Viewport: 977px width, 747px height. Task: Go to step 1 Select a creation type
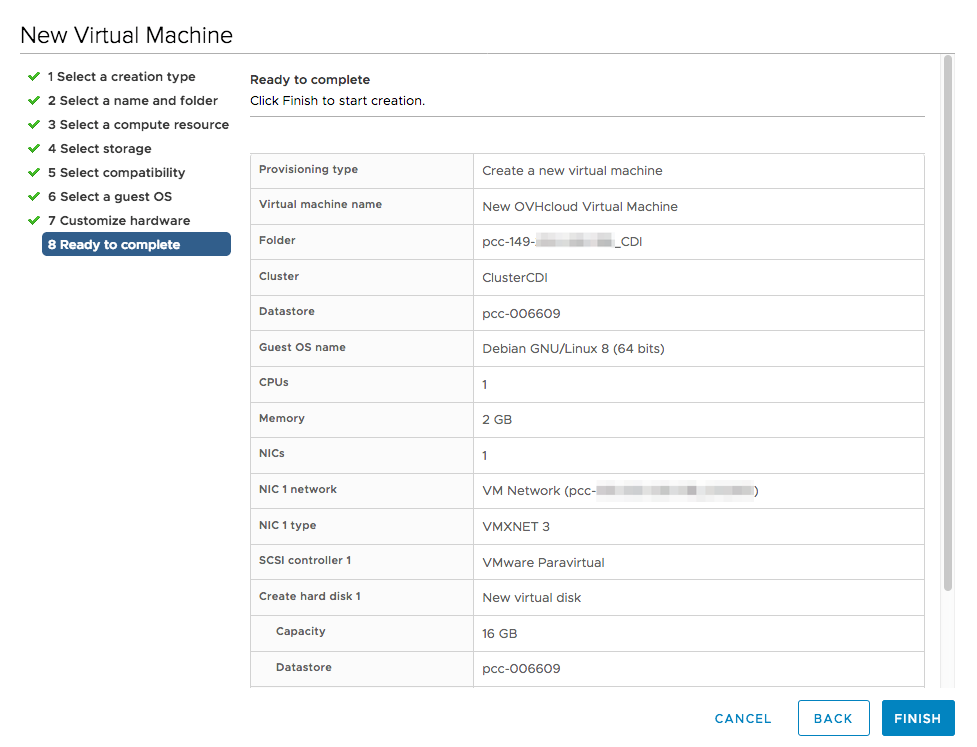pyautogui.click(x=121, y=77)
